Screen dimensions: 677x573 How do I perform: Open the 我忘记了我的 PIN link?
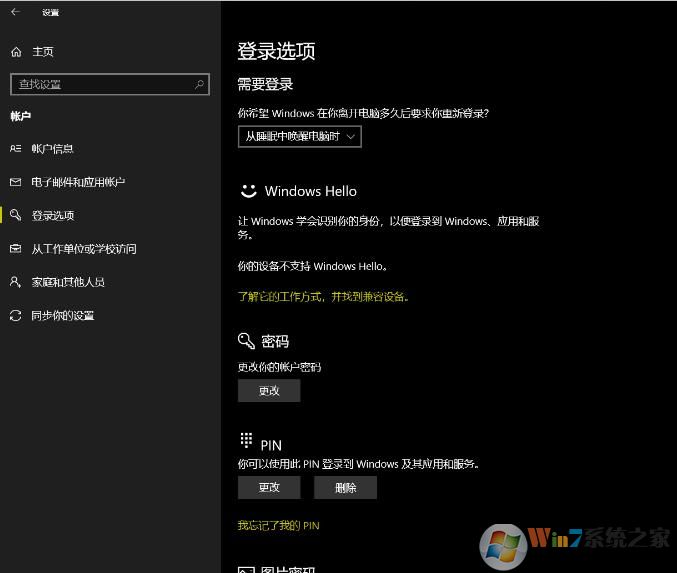278,526
